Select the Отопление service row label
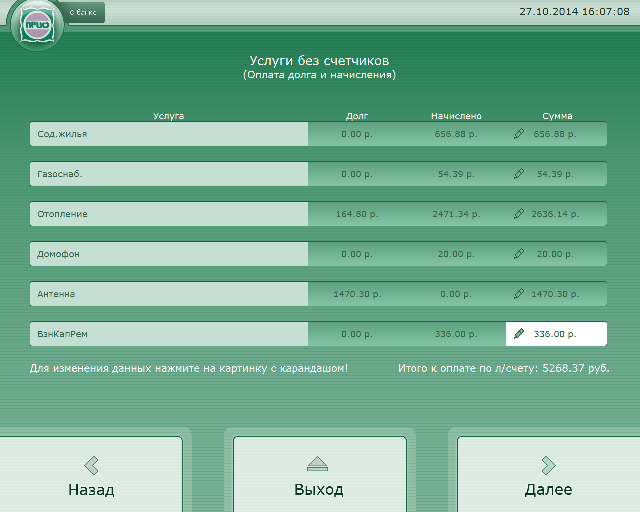This screenshot has height=512, width=640. coord(169,214)
